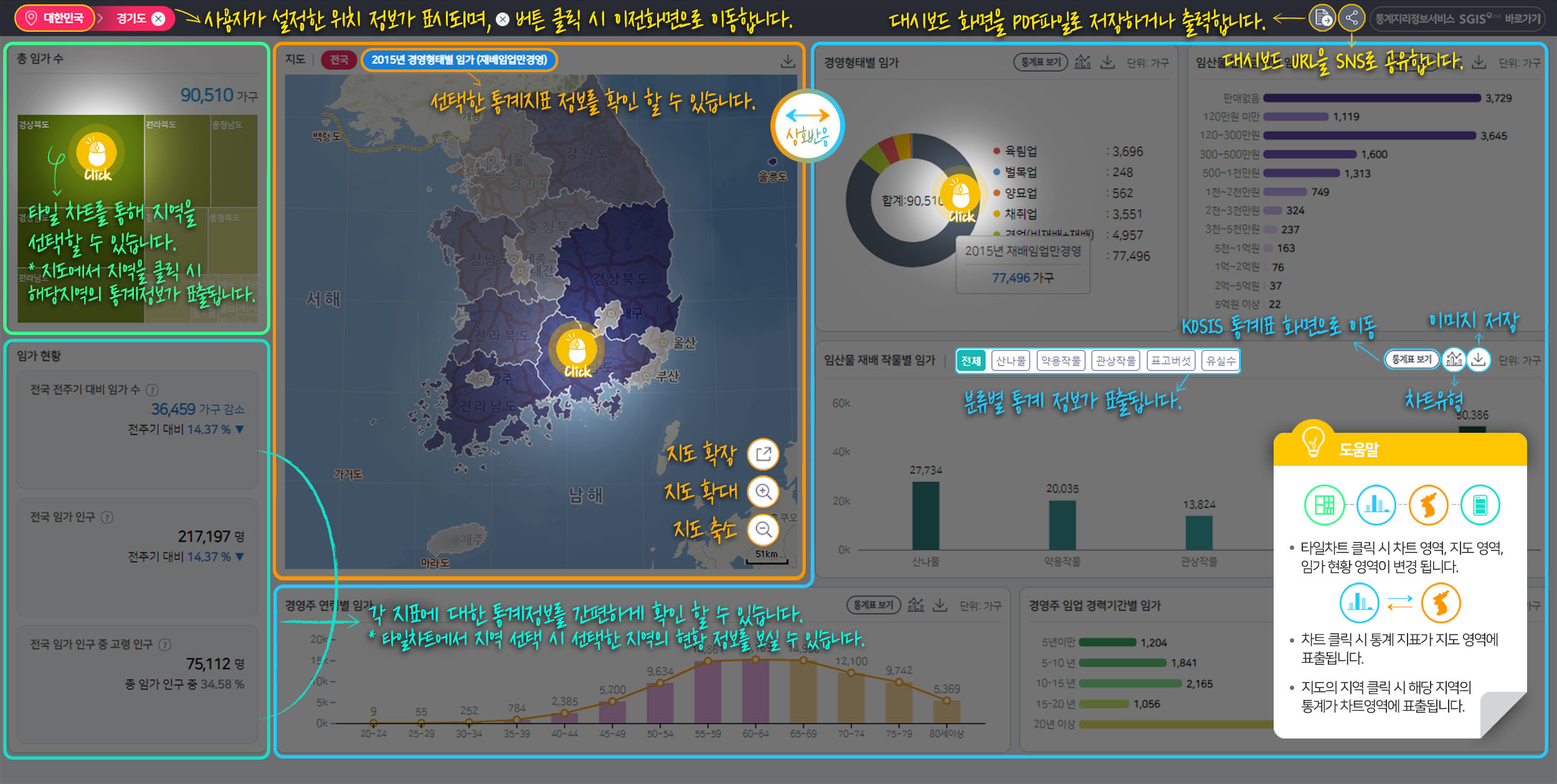1557x784 pixels.
Task: Zoom out with the map magnifier minus icon
Action: pos(763,529)
